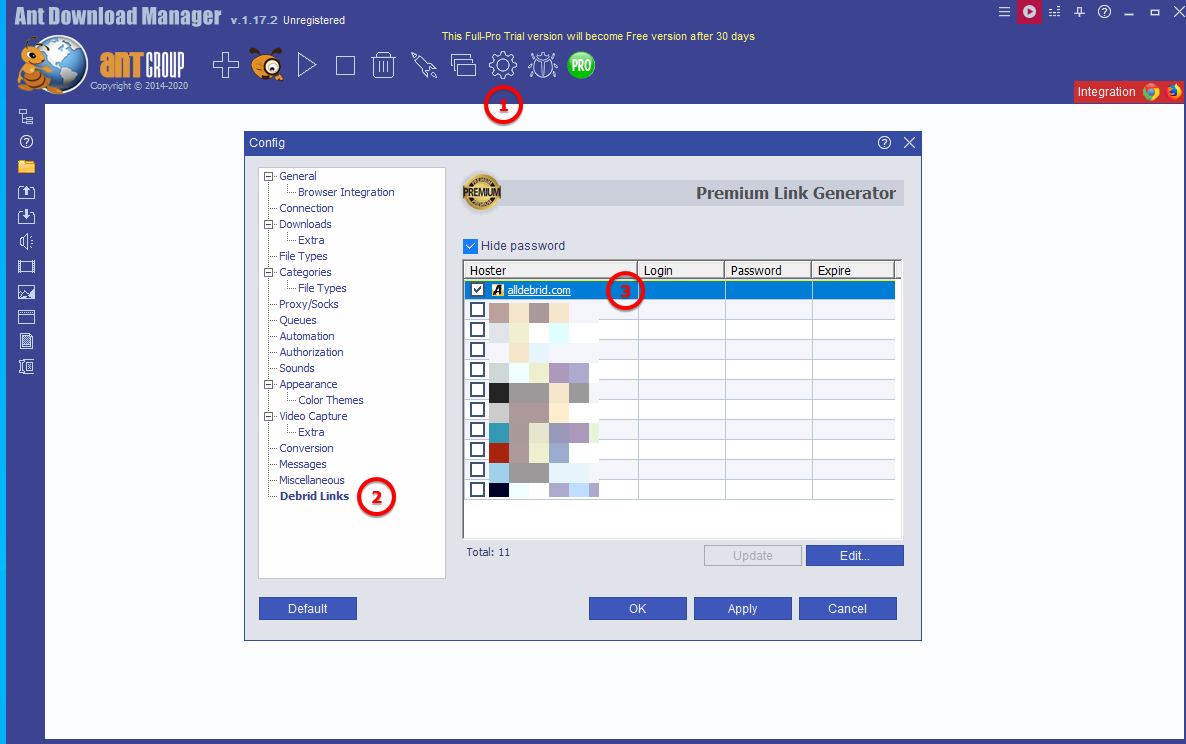Collapse the Categories tree node
Viewport: 1186px width, 744px height.
pos(268,272)
